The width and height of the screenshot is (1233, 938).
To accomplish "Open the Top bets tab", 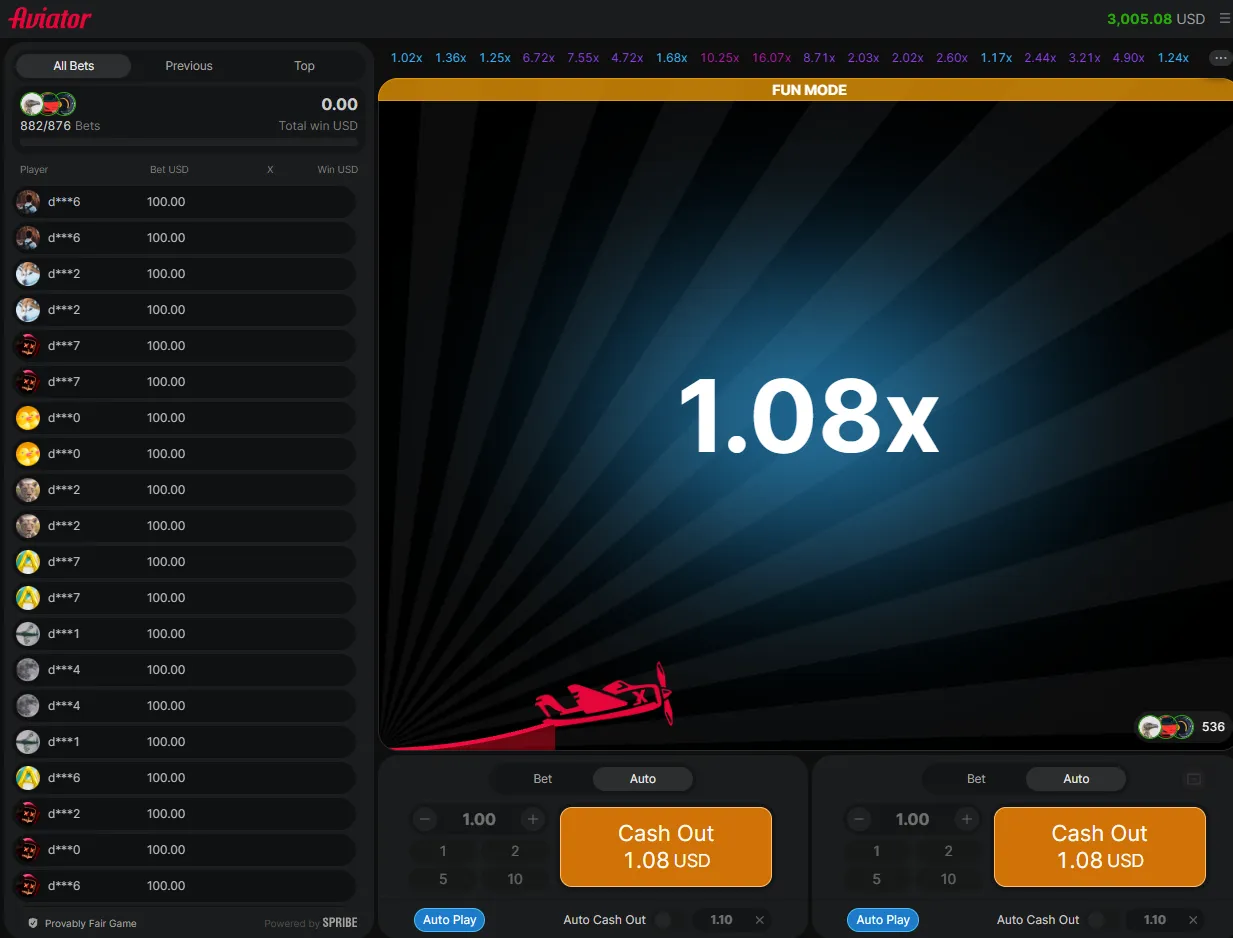I will coord(304,66).
